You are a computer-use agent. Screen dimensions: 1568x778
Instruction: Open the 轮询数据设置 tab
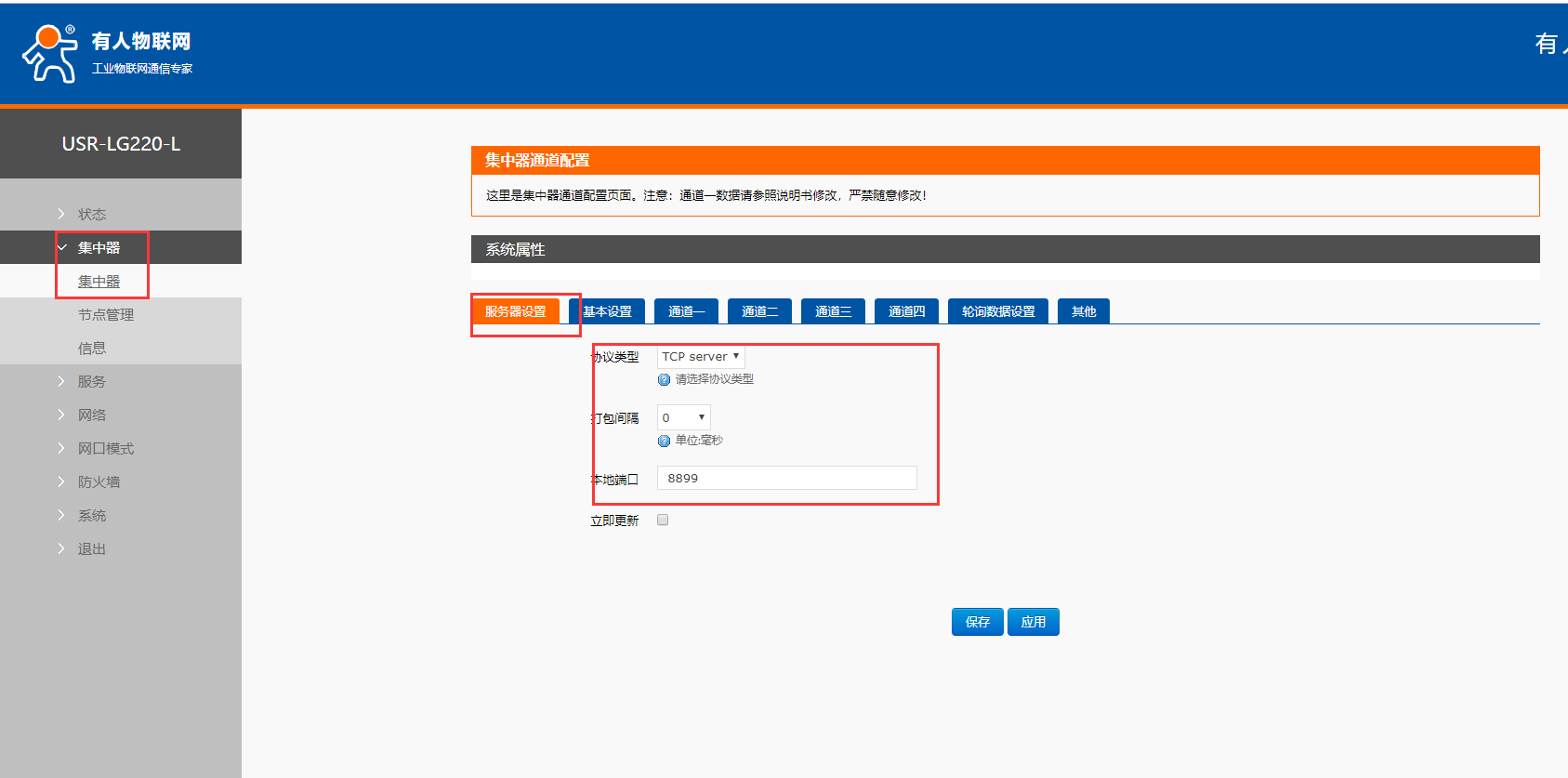point(998,311)
